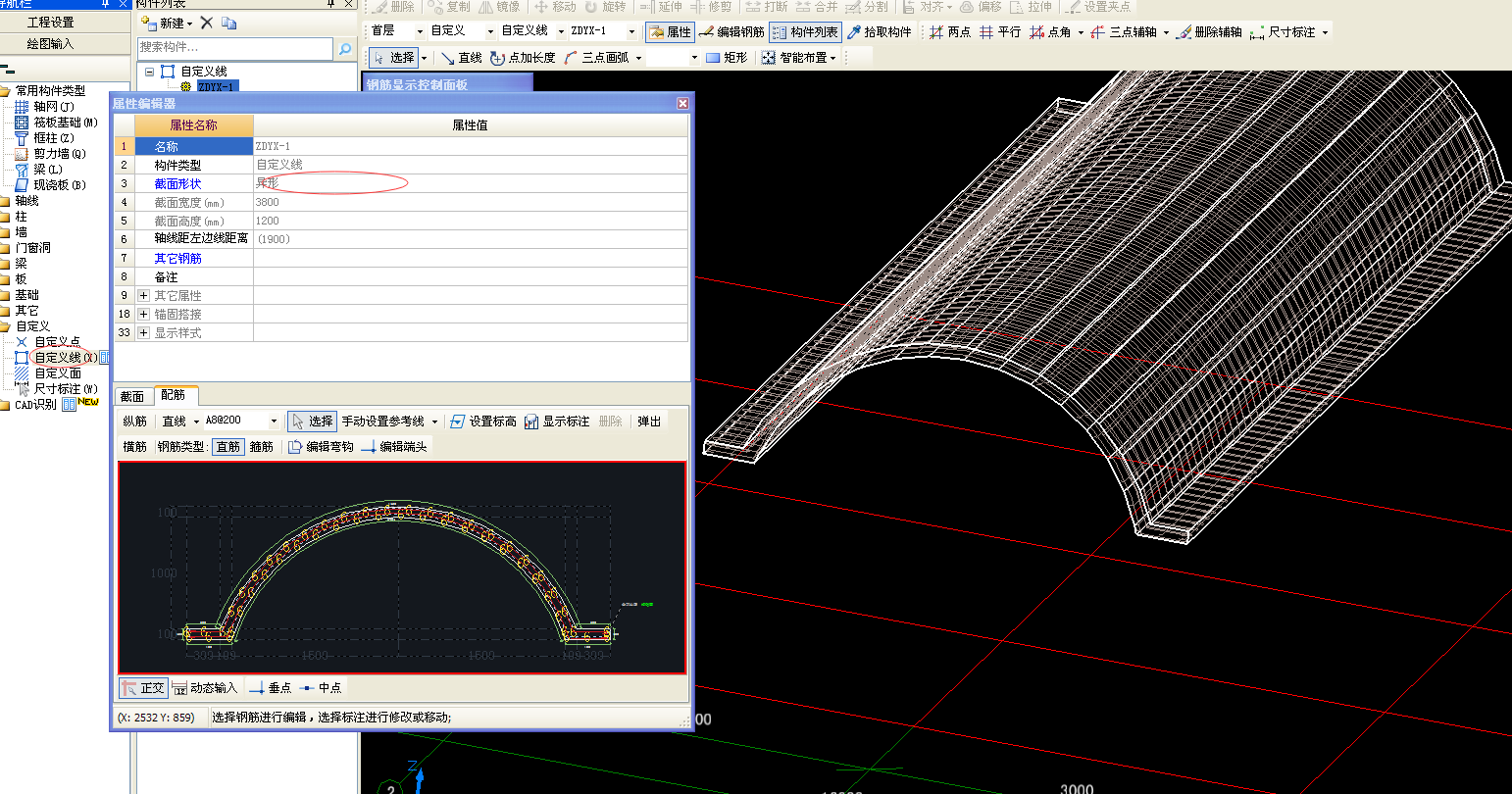Click 编辑钢筋 edit rebar tool
The width and height of the screenshot is (1512, 794).
click(x=731, y=32)
